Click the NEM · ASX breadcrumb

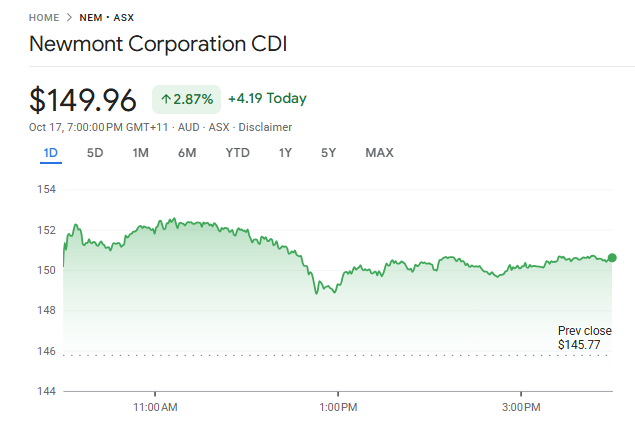point(106,18)
